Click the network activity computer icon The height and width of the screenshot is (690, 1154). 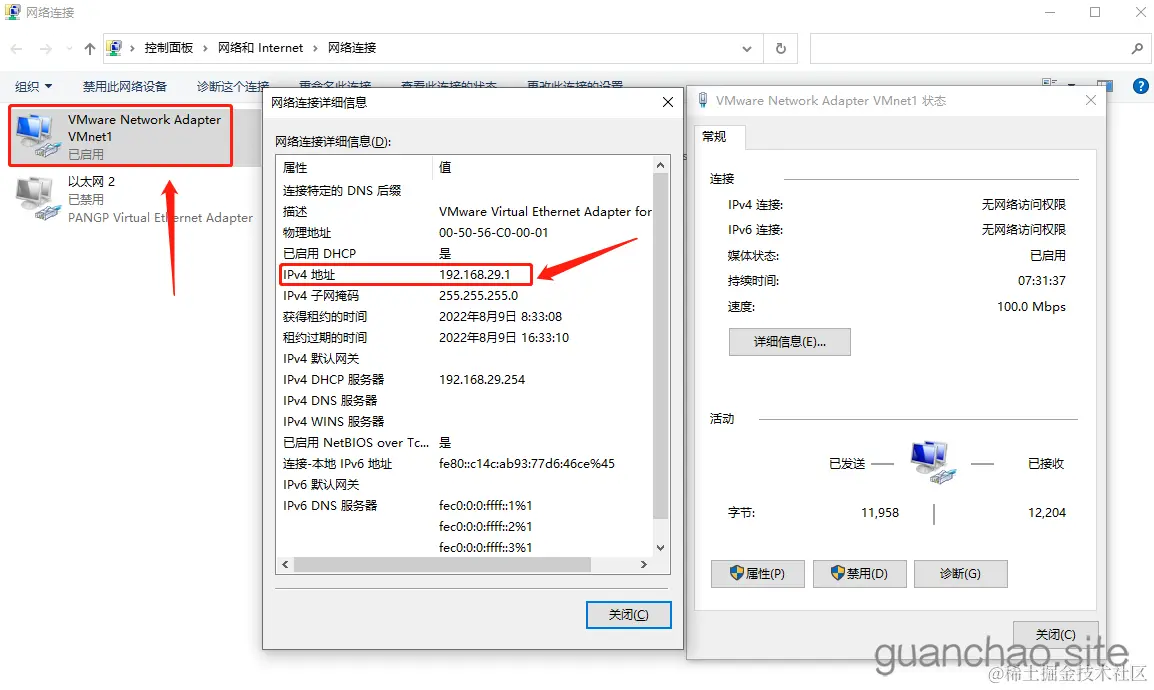[932, 462]
